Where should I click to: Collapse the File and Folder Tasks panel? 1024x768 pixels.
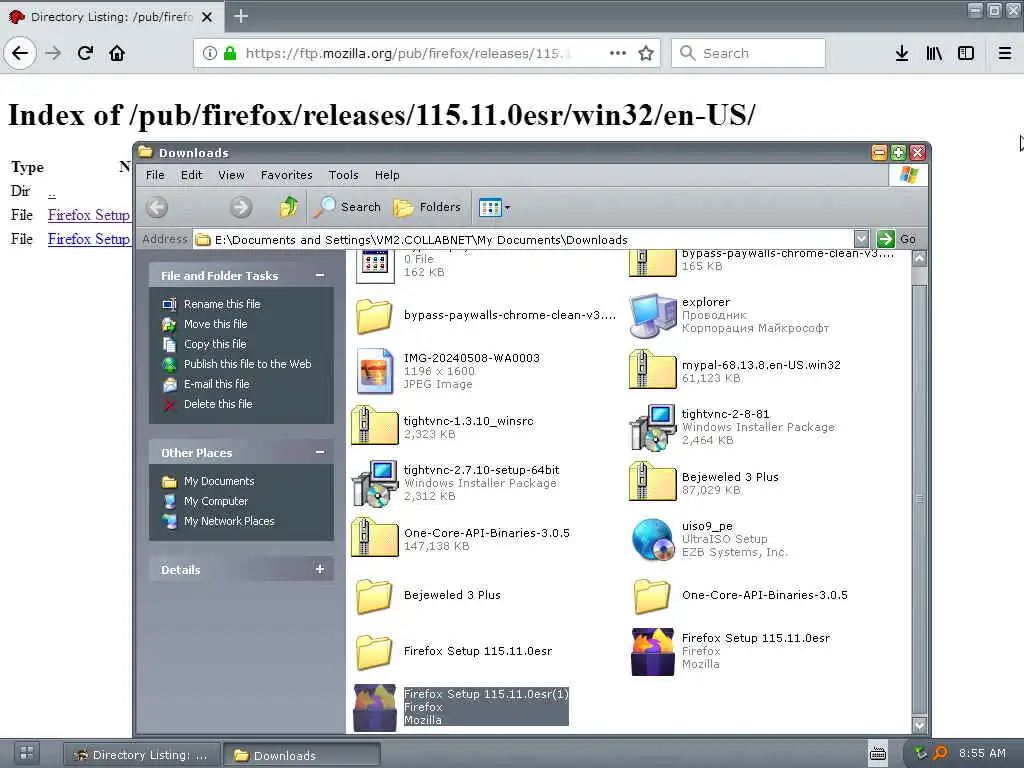(x=320, y=276)
